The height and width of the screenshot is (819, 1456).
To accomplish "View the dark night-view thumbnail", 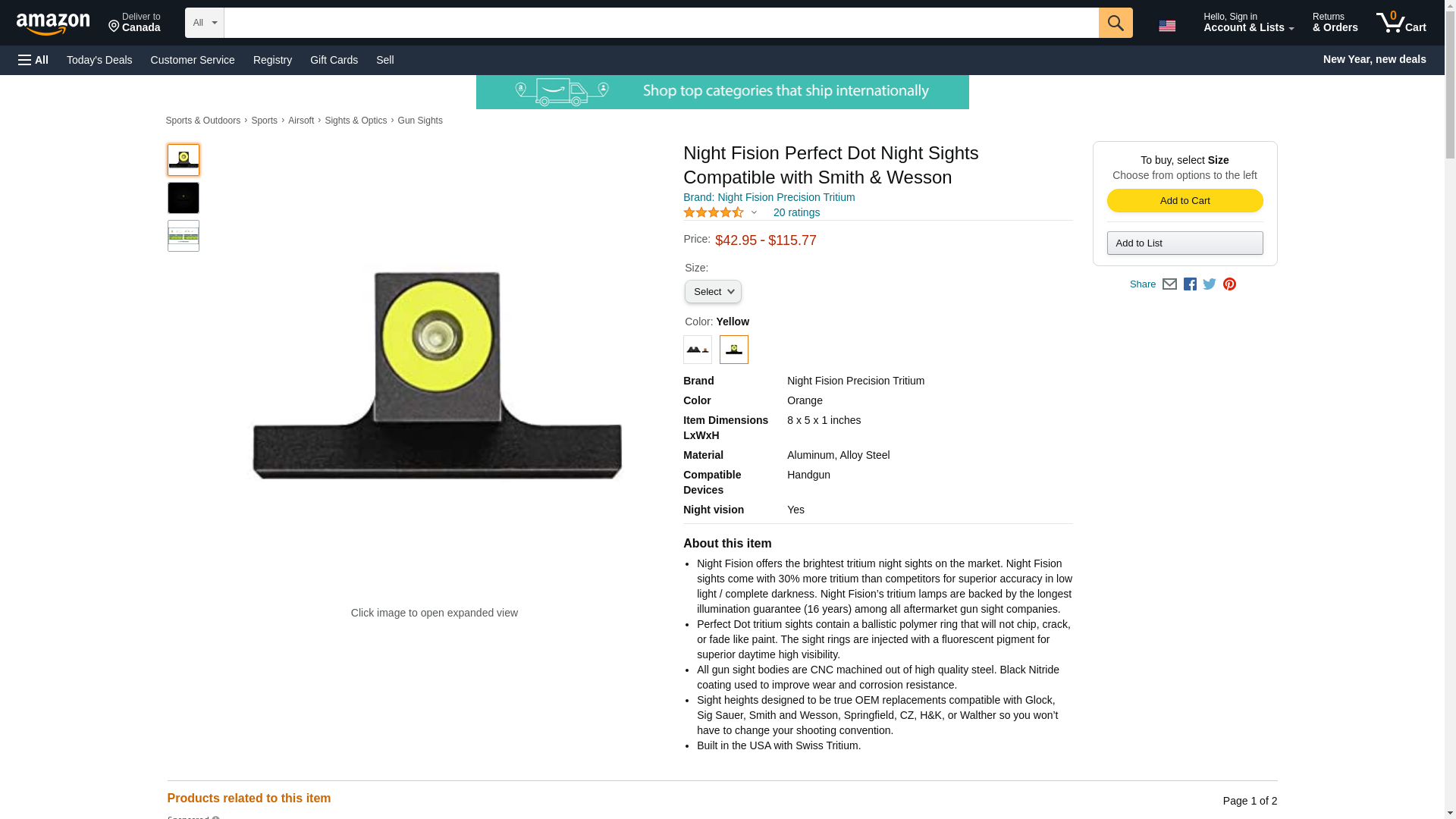I will 184,198.
